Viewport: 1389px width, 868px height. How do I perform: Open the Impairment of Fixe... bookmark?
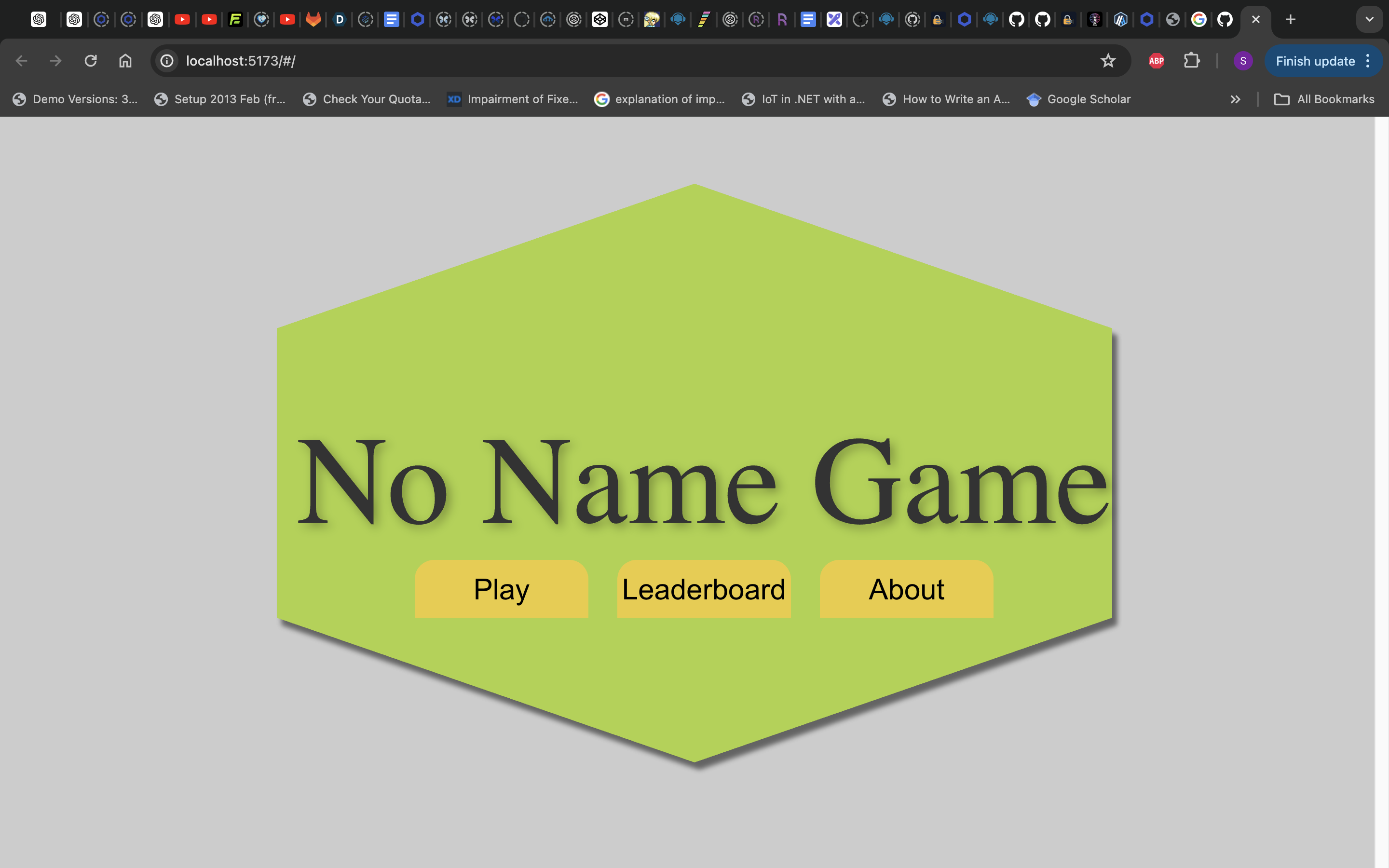tap(513, 99)
